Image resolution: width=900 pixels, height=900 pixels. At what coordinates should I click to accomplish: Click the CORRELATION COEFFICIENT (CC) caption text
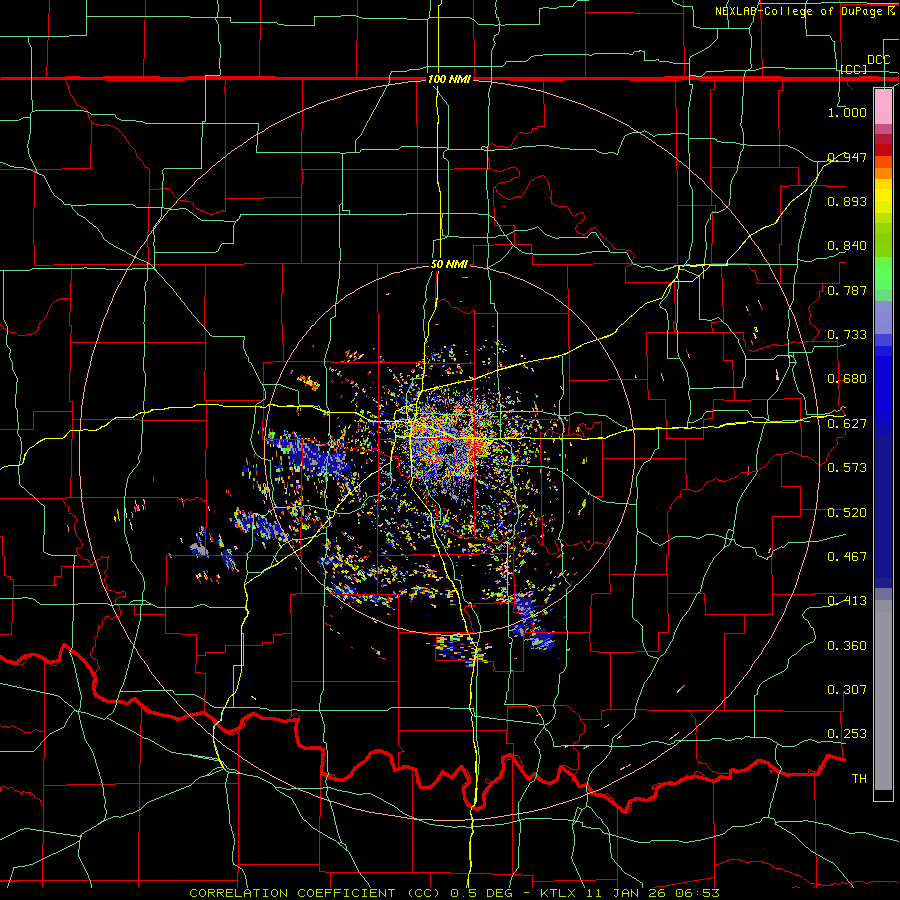click(315, 893)
